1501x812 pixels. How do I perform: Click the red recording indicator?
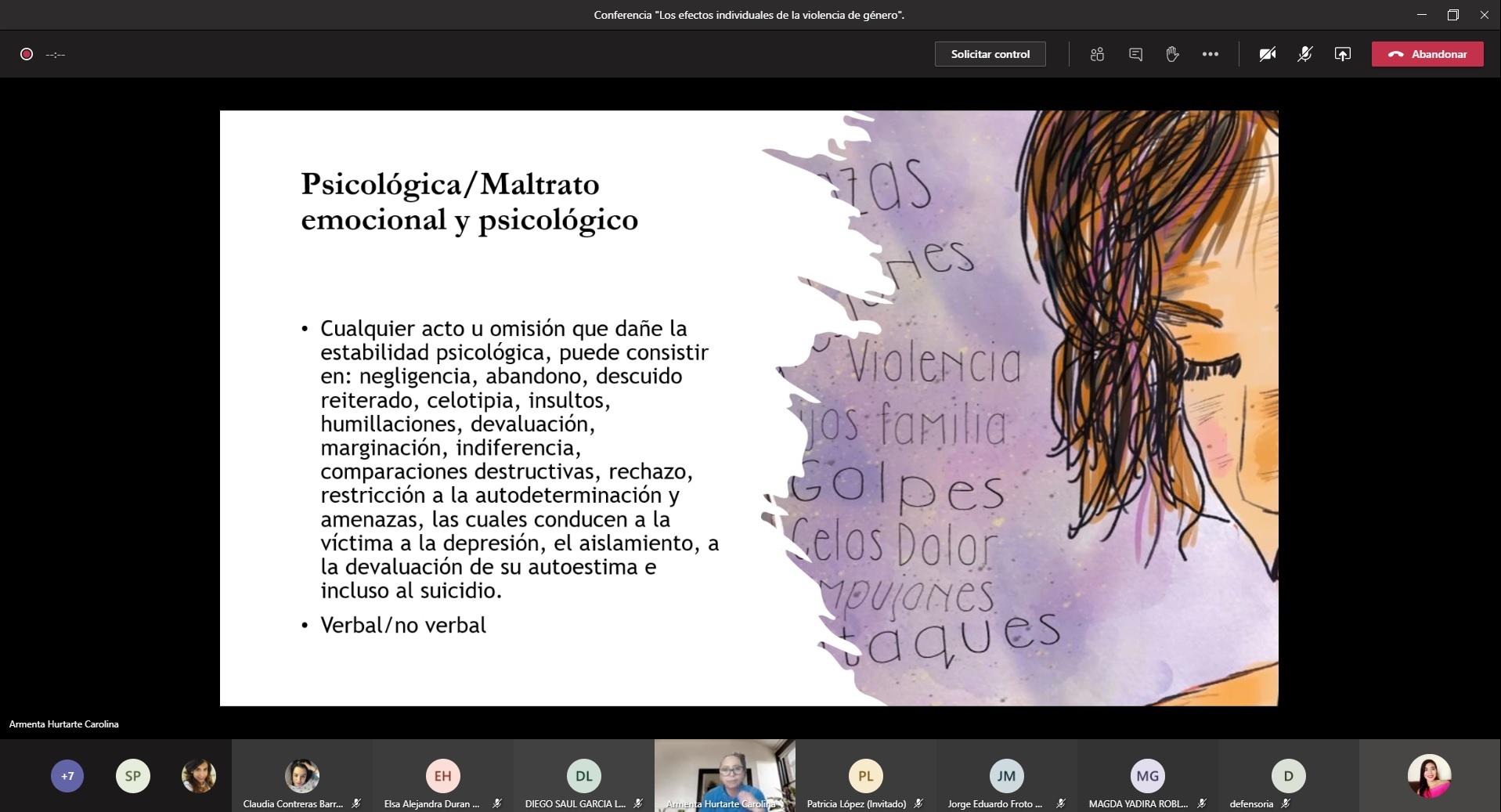coord(27,54)
